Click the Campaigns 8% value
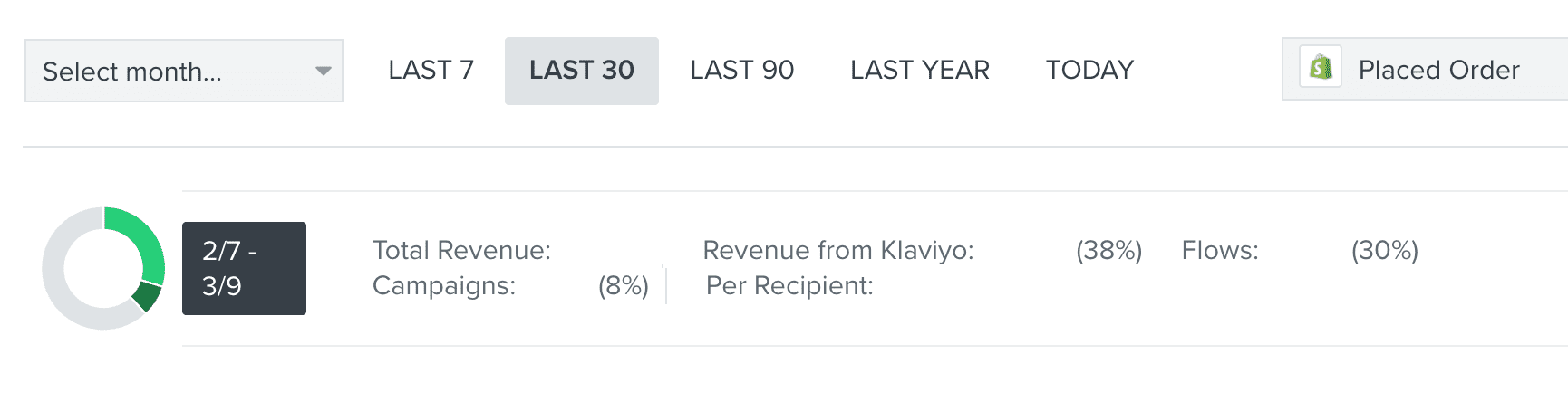1568x393 pixels. [x=623, y=286]
